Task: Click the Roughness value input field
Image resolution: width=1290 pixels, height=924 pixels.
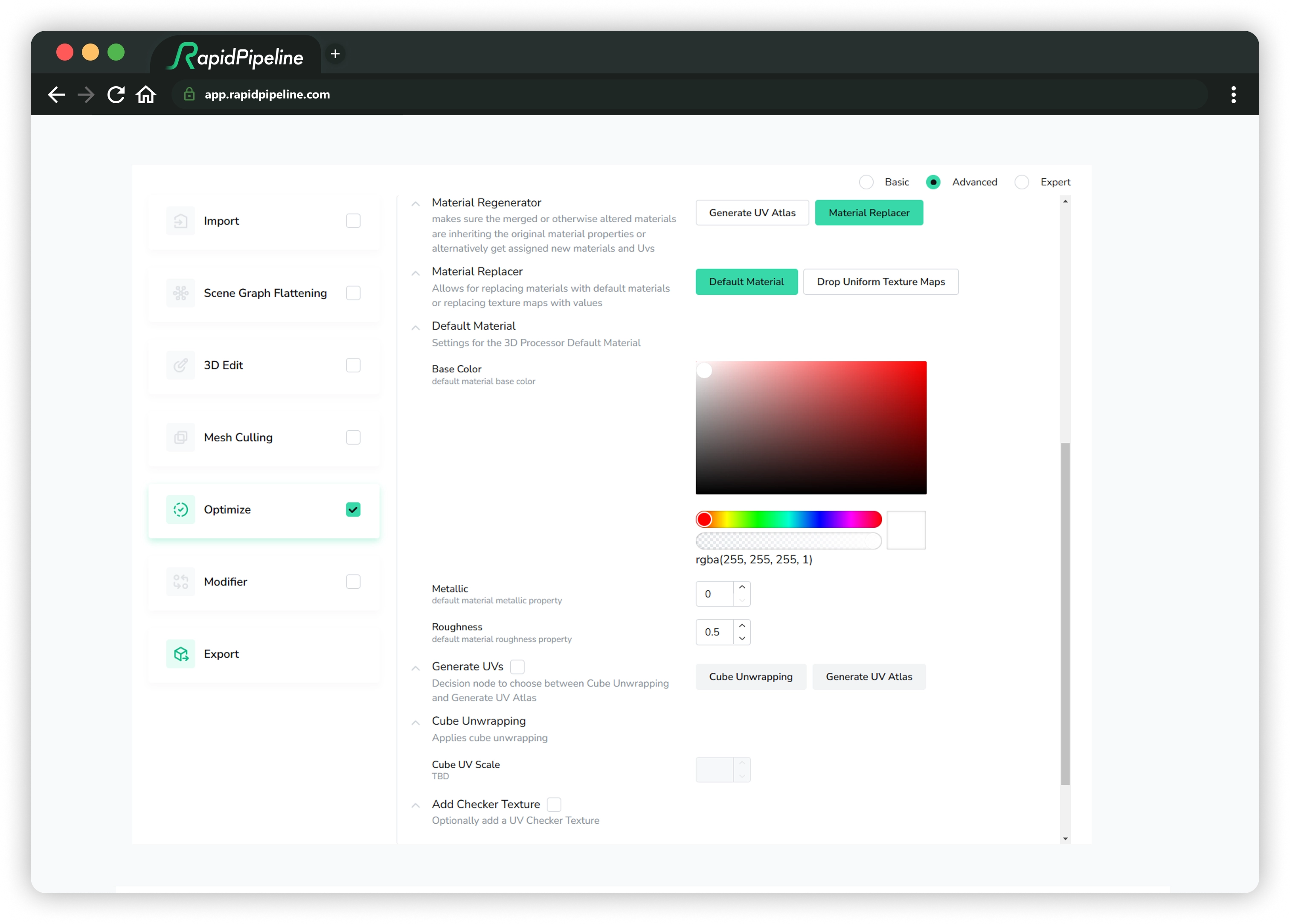Action: (715, 632)
